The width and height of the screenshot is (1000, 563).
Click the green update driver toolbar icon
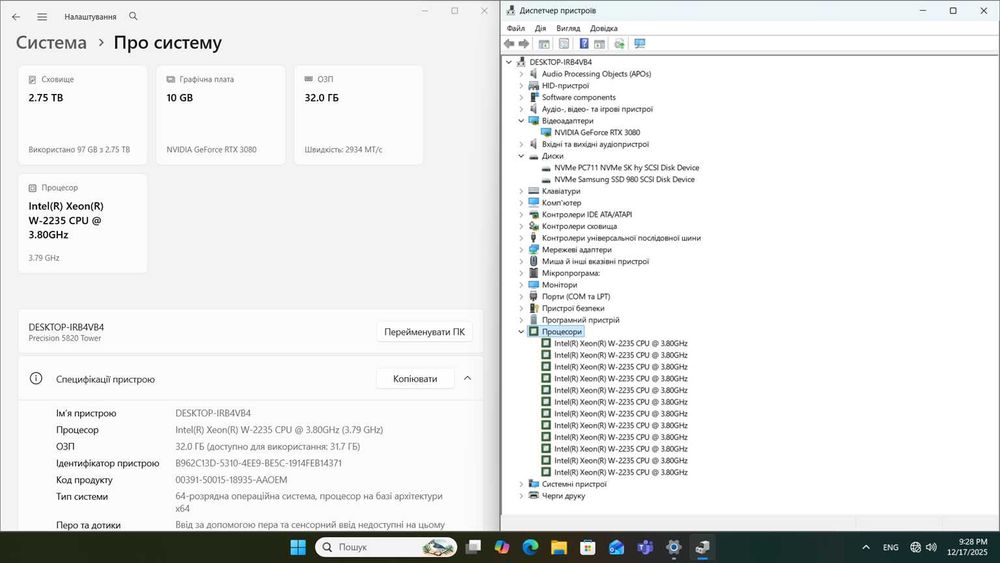point(619,43)
